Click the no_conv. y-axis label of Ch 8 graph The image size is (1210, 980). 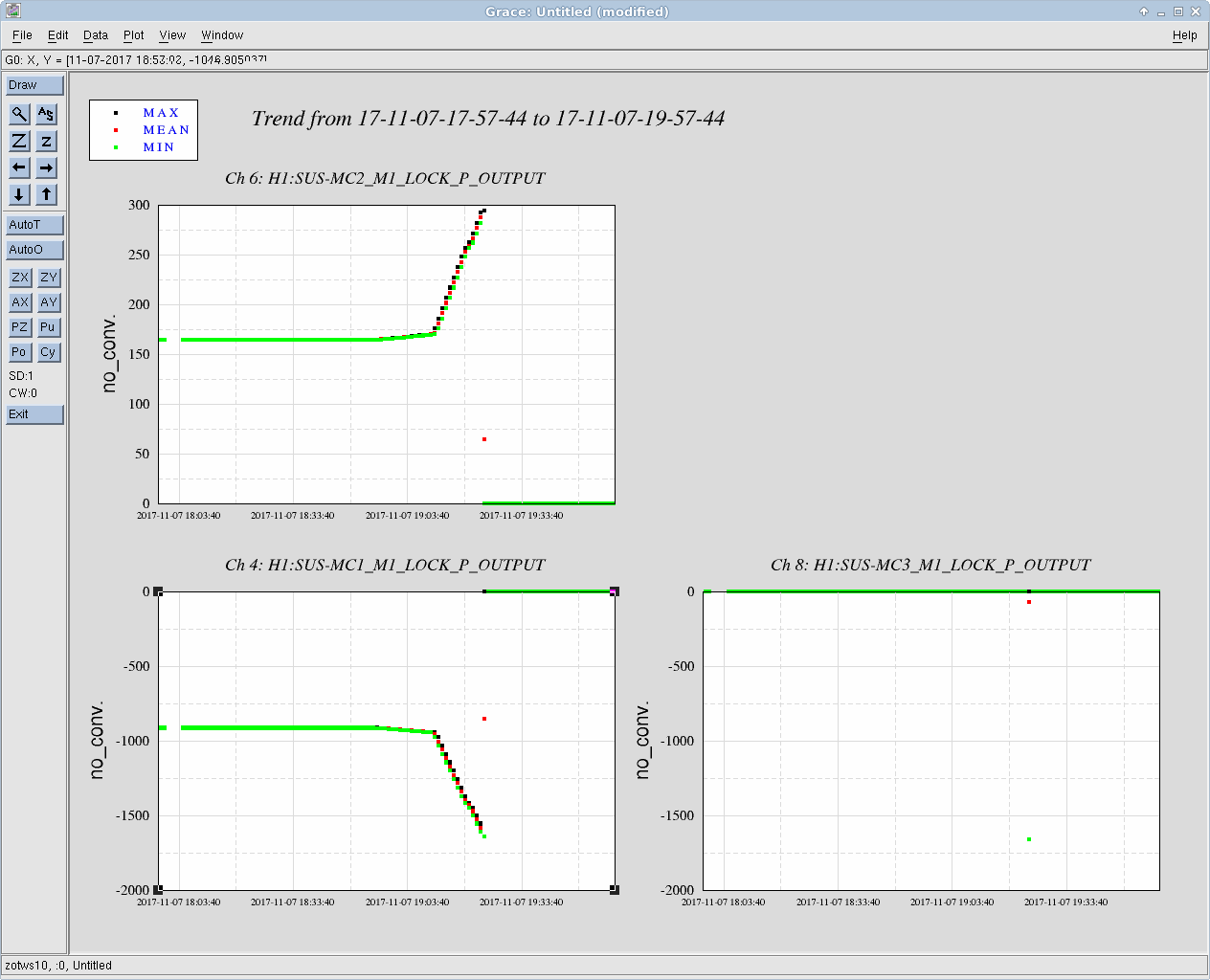tap(642, 741)
